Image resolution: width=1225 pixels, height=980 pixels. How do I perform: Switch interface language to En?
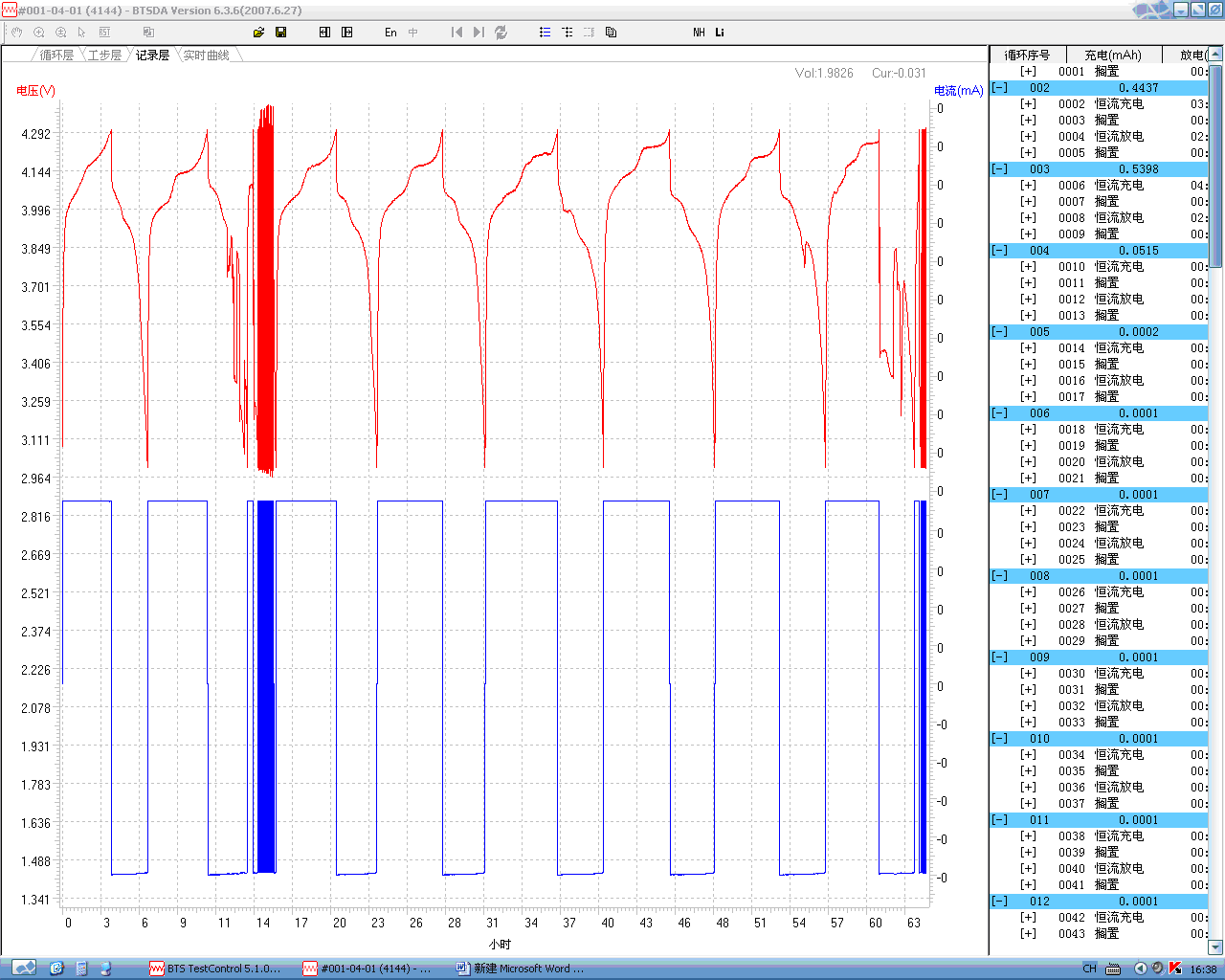tap(390, 33)
